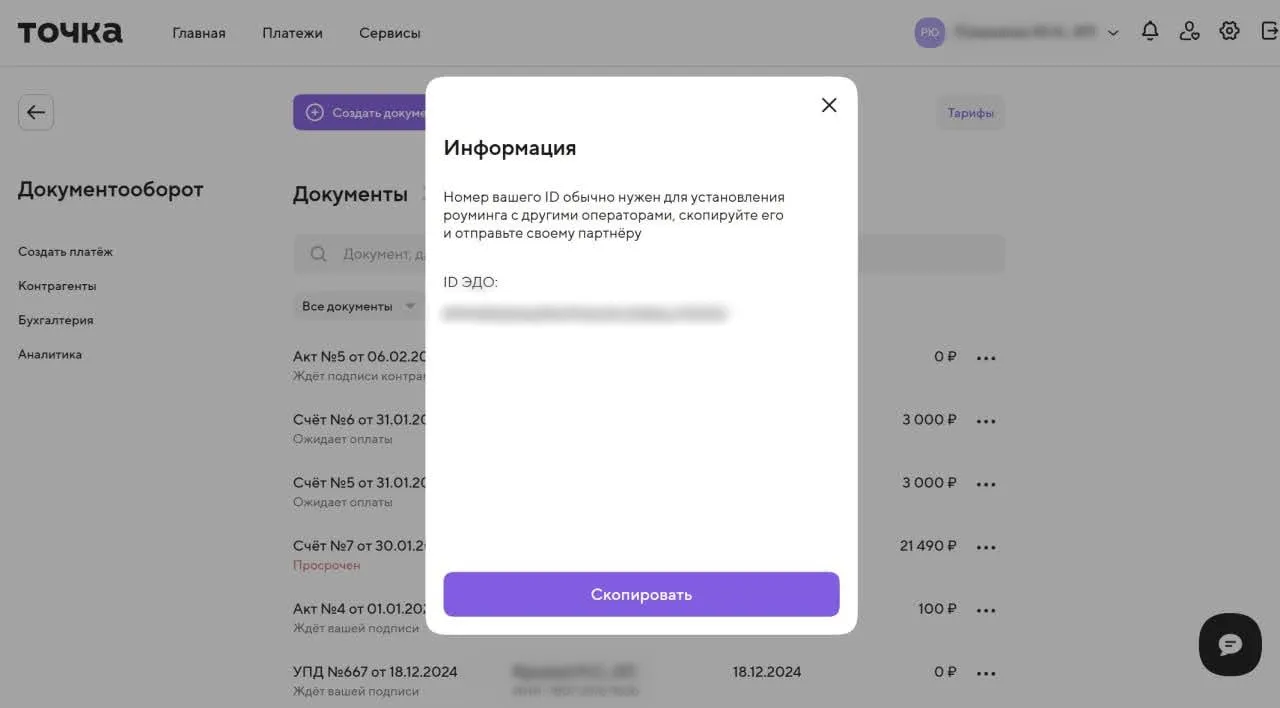
Task: Open the chat support bubble
Action: [1230, 644]
